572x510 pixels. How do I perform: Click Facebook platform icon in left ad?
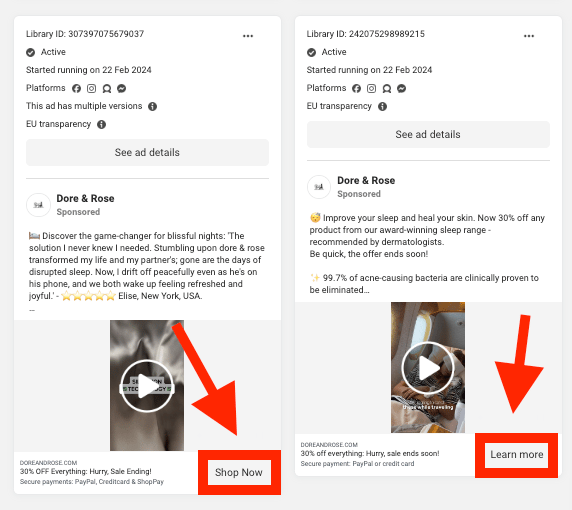pyautogui.click(x=76, y=88)
